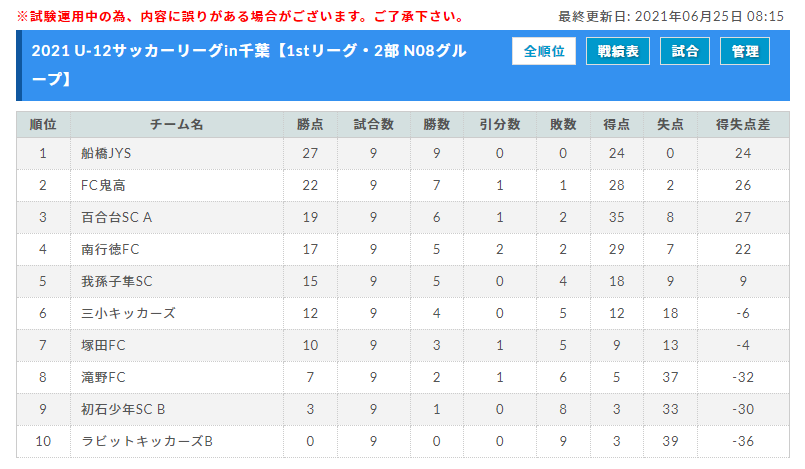805x469 pixels.
Task: Click team name 南行徳FC
Action: [110, 249]
